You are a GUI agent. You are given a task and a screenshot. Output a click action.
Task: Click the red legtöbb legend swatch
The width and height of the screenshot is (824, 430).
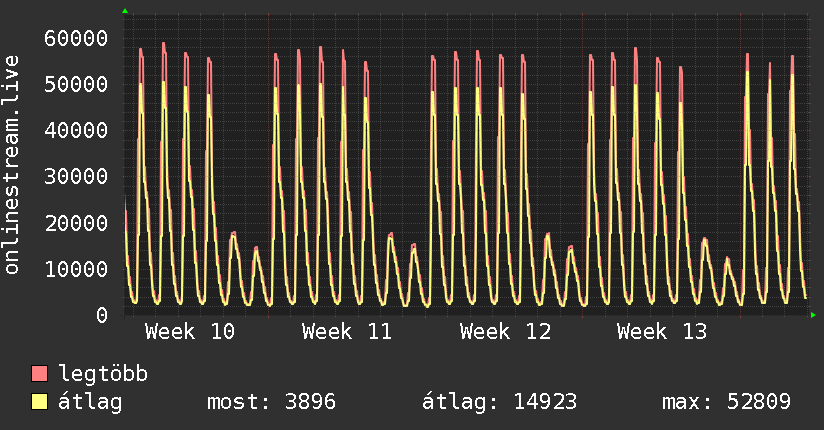(40, 374)
